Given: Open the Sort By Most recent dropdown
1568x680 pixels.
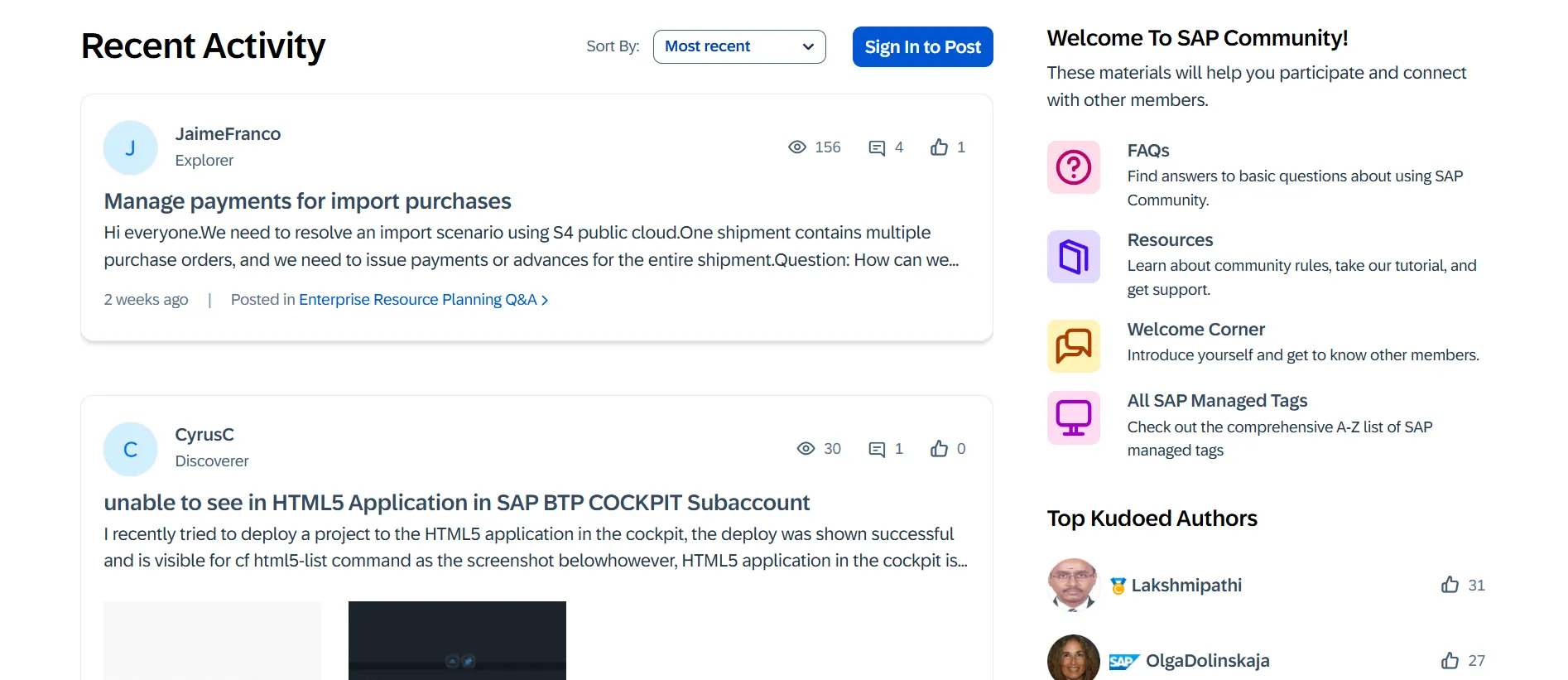Looking at the screenshot, I should coord(739,46).
